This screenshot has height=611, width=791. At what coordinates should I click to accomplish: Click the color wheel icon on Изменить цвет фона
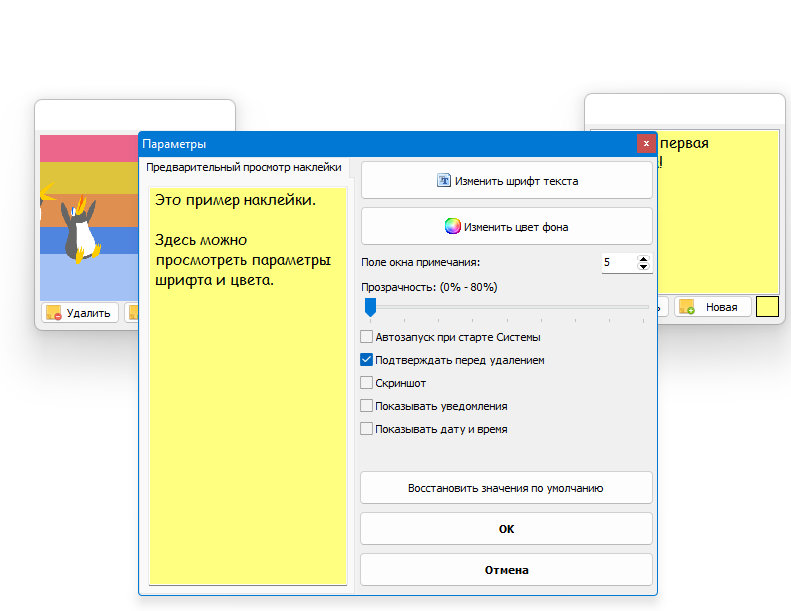[453, 226]
